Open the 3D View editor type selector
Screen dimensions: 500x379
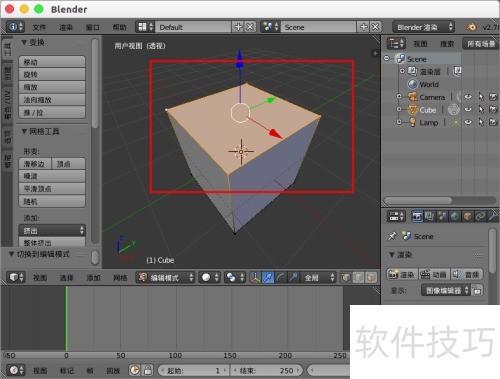[x=16, y=277]
